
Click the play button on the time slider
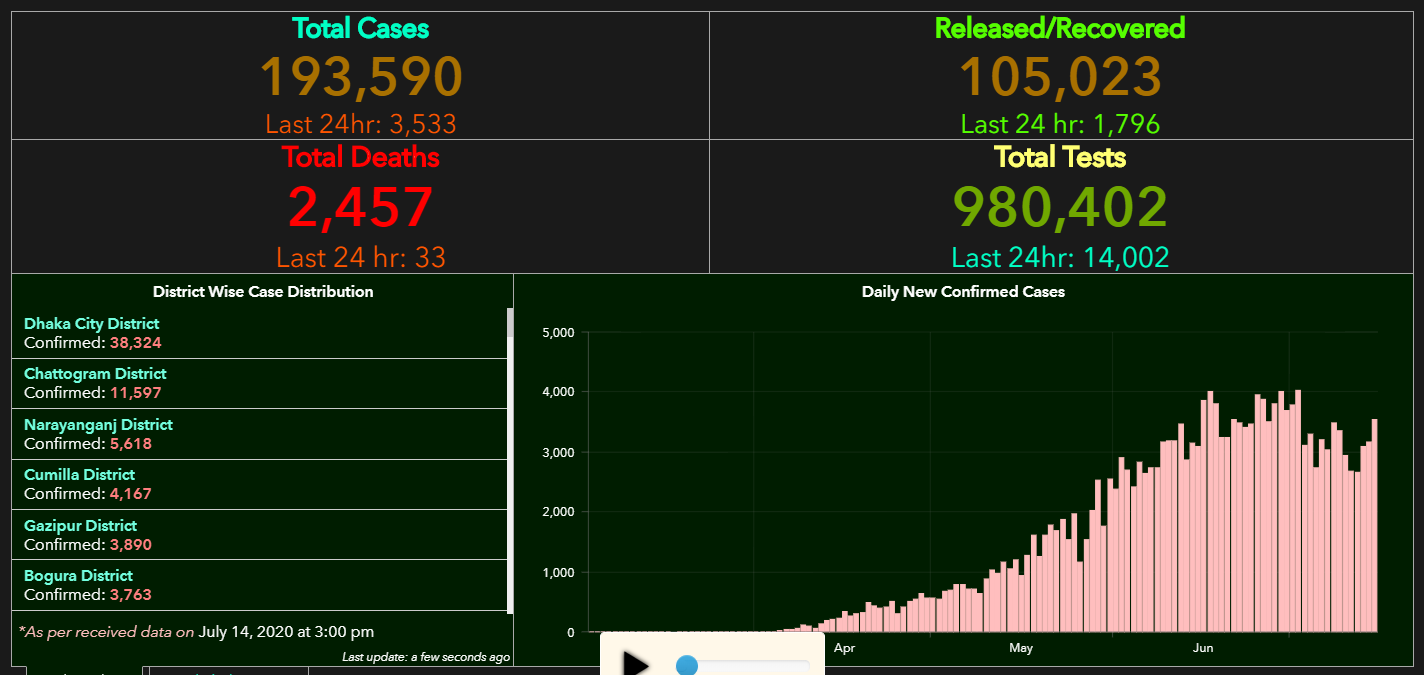(x=635, y=664)
